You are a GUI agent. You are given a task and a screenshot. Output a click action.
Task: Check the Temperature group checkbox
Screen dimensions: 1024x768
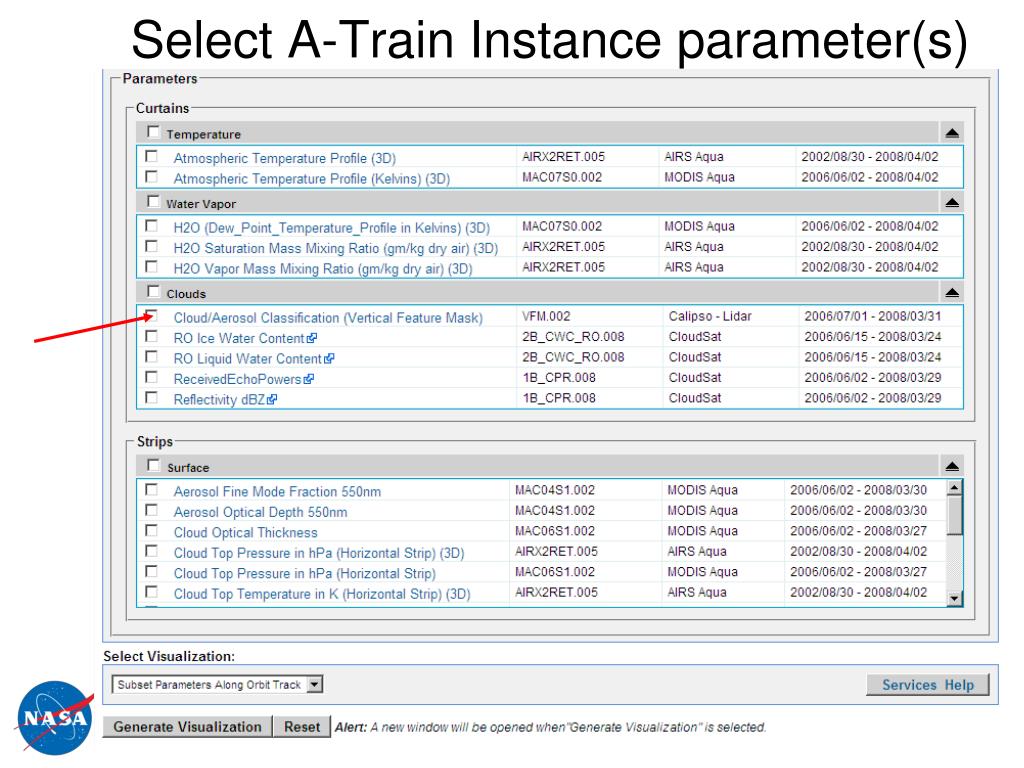[x=153, y=132]
